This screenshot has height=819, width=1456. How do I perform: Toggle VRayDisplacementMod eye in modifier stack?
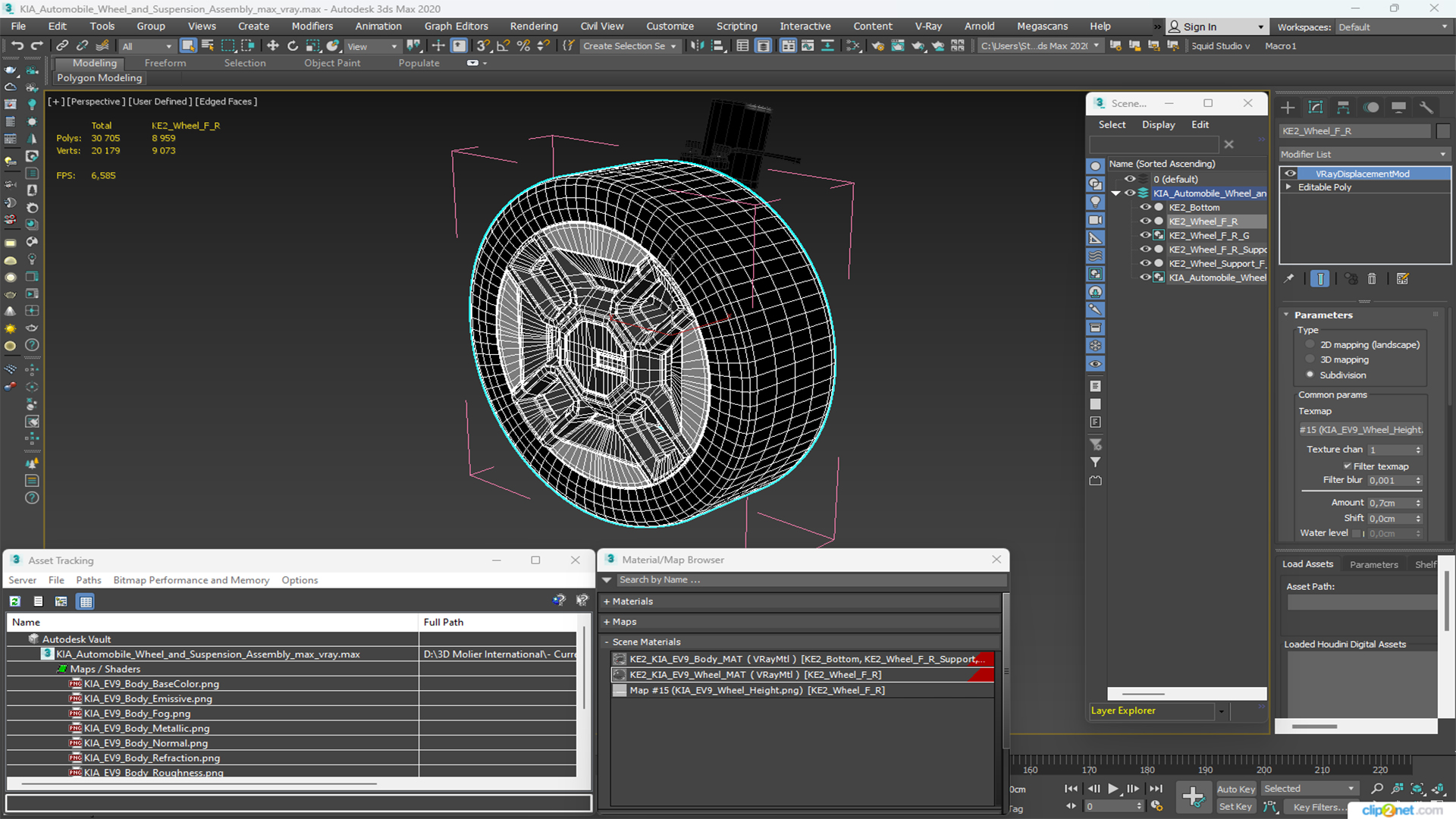1290,174
